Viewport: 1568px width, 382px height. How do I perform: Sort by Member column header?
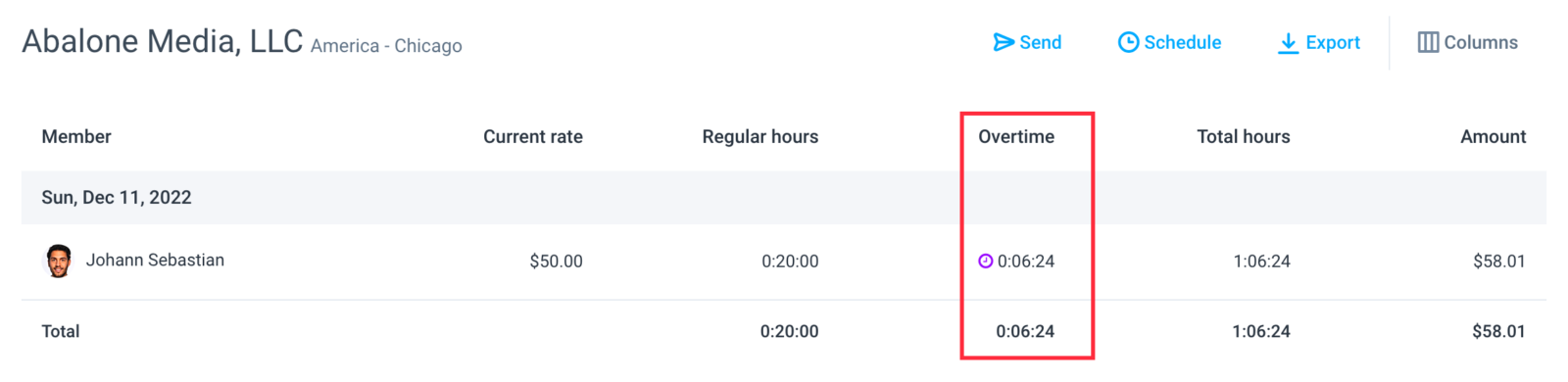coord(76,137)
